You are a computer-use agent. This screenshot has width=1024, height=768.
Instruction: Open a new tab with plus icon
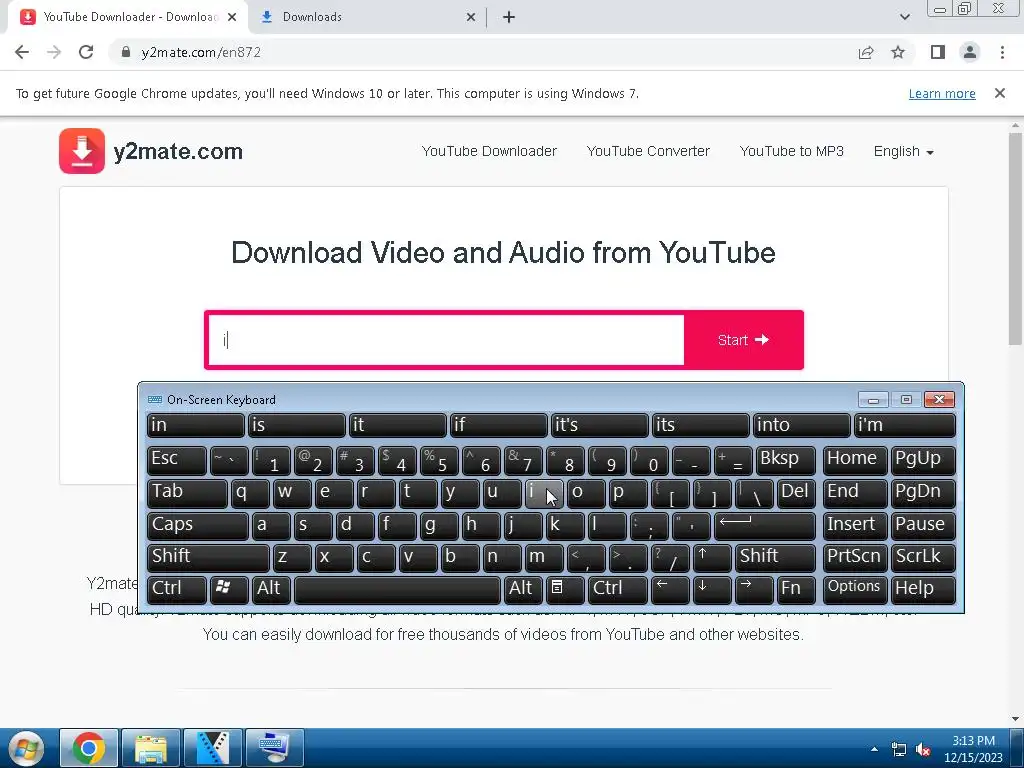(509, 17)
